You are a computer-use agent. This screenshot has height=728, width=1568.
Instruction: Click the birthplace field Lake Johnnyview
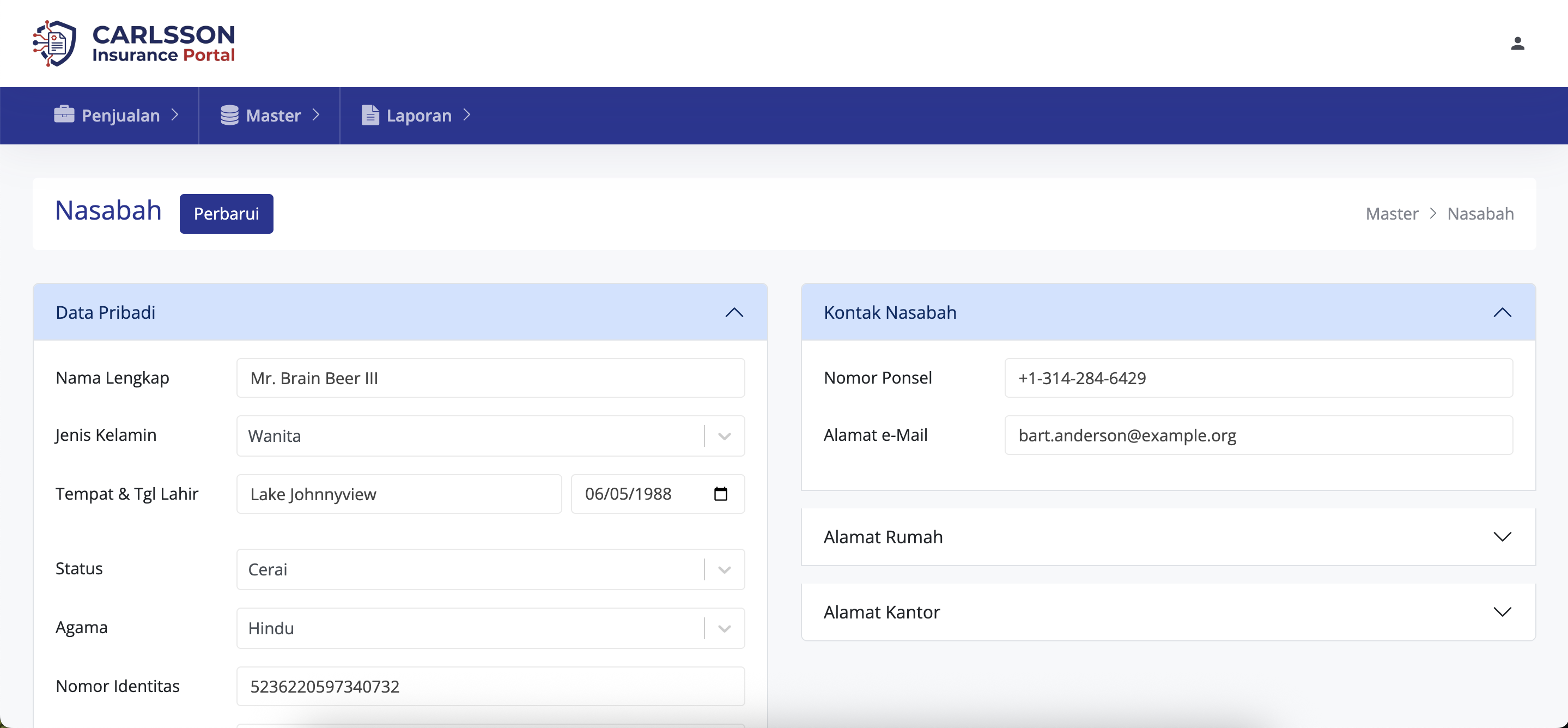click(399, 494)
